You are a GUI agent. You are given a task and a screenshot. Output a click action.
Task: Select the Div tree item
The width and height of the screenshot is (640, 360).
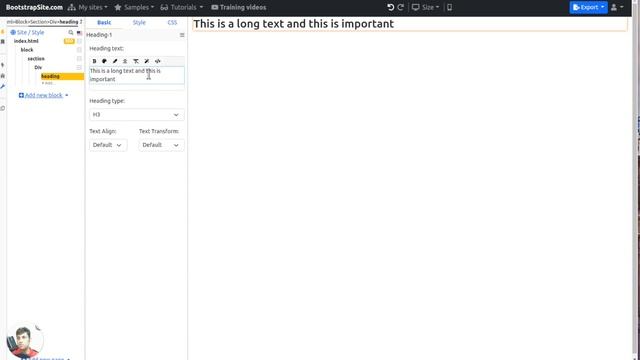point(38,67)
